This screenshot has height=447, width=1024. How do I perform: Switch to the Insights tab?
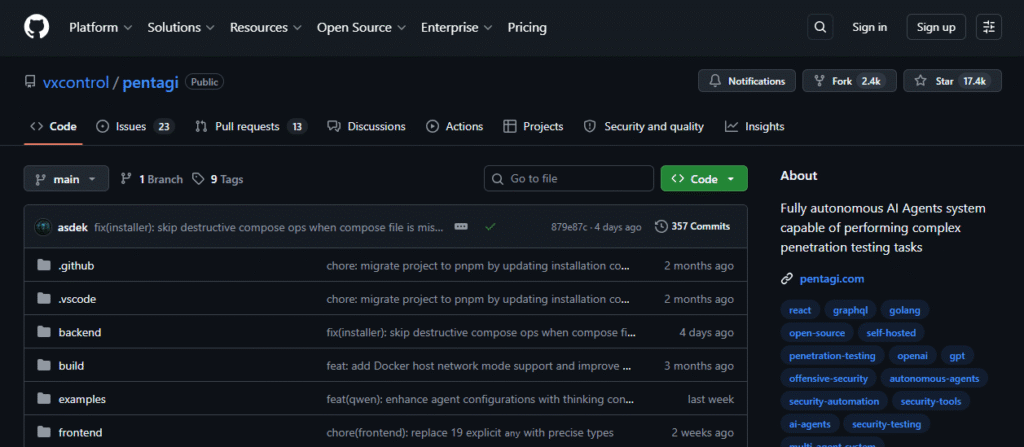click(x=755, y=126)
